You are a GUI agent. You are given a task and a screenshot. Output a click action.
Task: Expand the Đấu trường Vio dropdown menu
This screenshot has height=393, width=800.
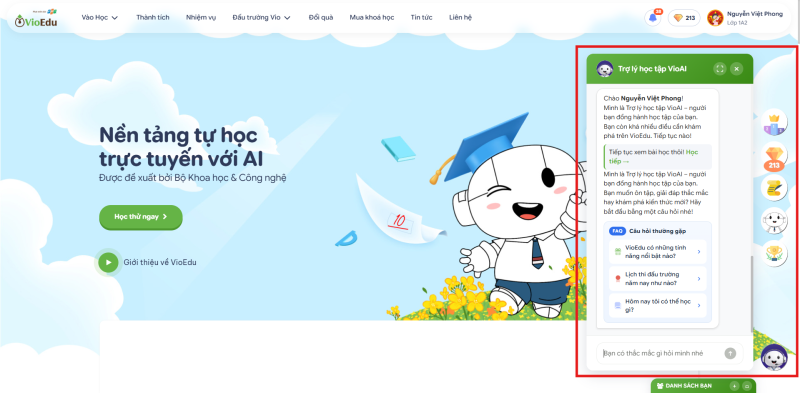pyautogui.click(x=261, y=17)
